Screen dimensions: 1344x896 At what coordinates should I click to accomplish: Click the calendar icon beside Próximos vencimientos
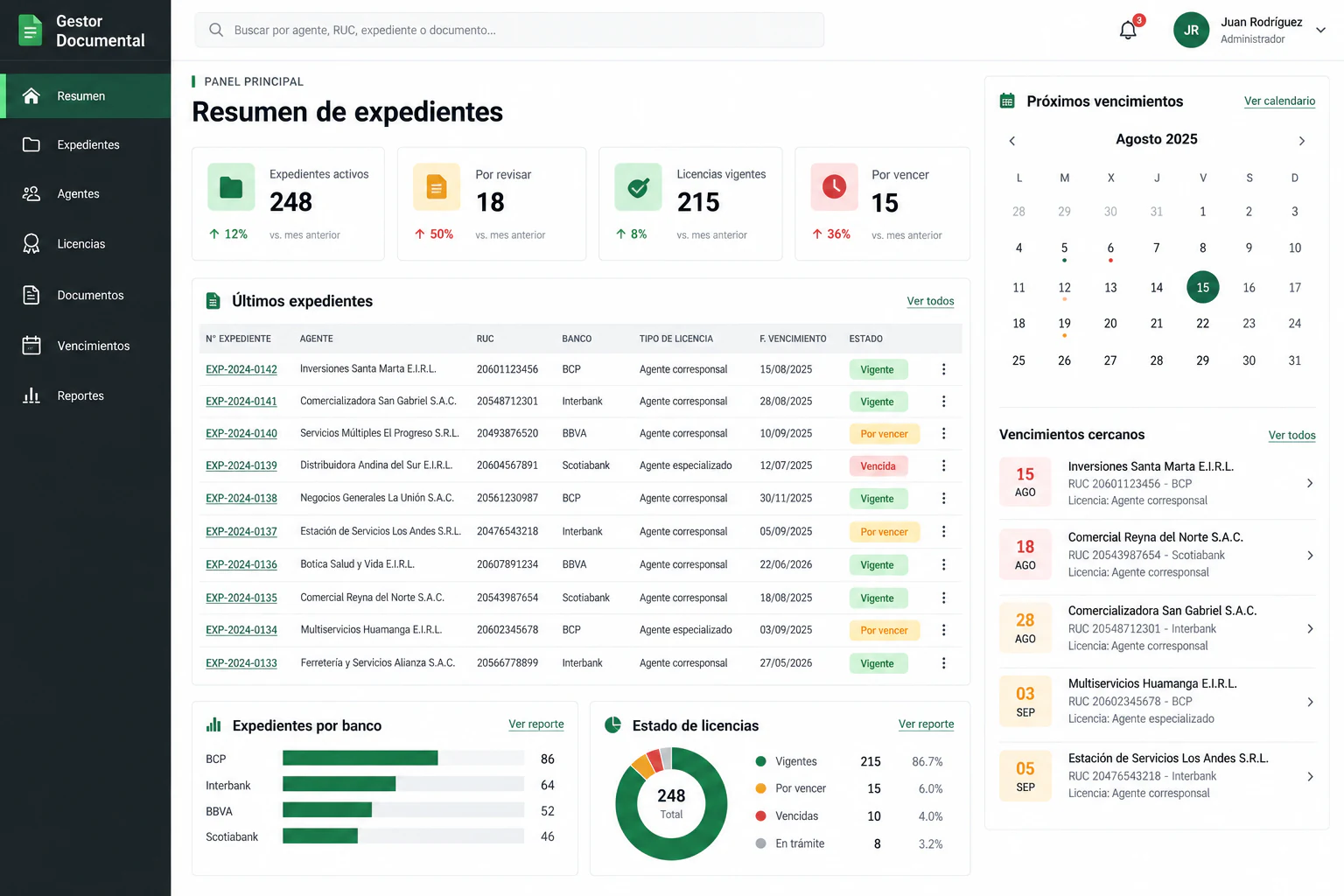1007,101
